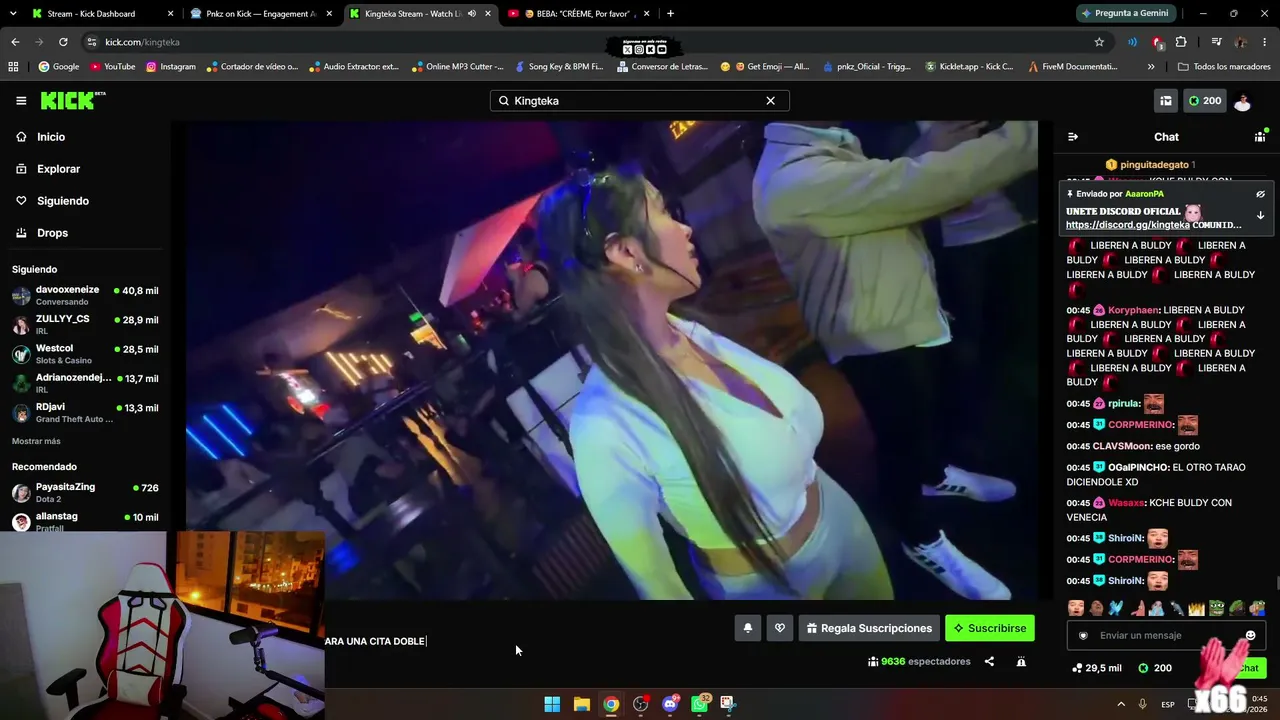Image resolution: width=1280 pixels, height=720 pixels.
Task: Go back in browser history
Action: (x=15, y=42)
